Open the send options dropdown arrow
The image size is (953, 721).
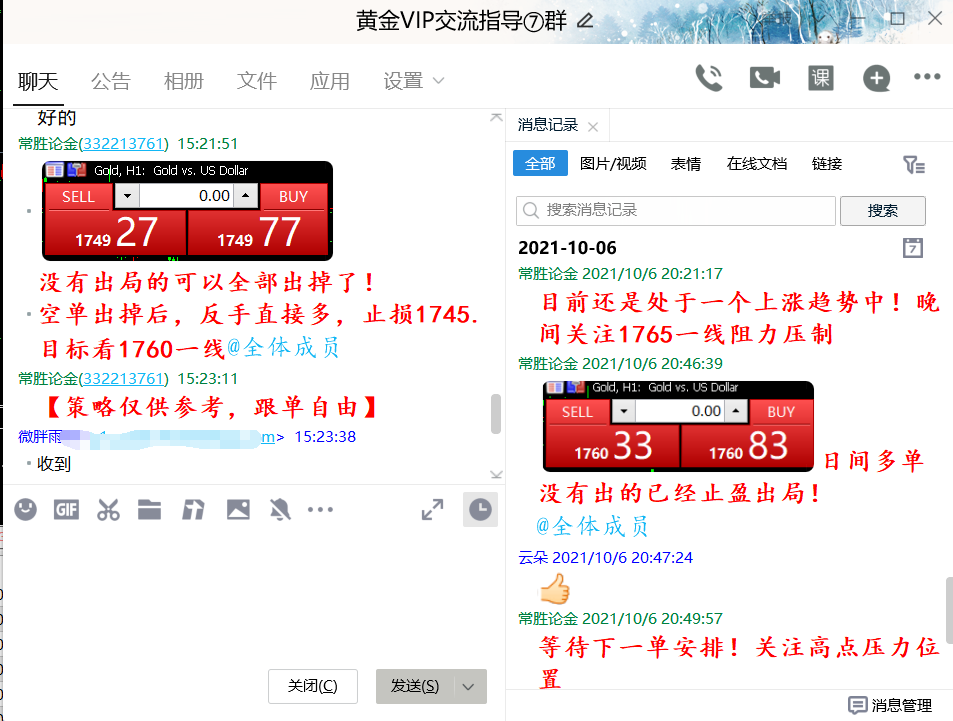(468, 686)
